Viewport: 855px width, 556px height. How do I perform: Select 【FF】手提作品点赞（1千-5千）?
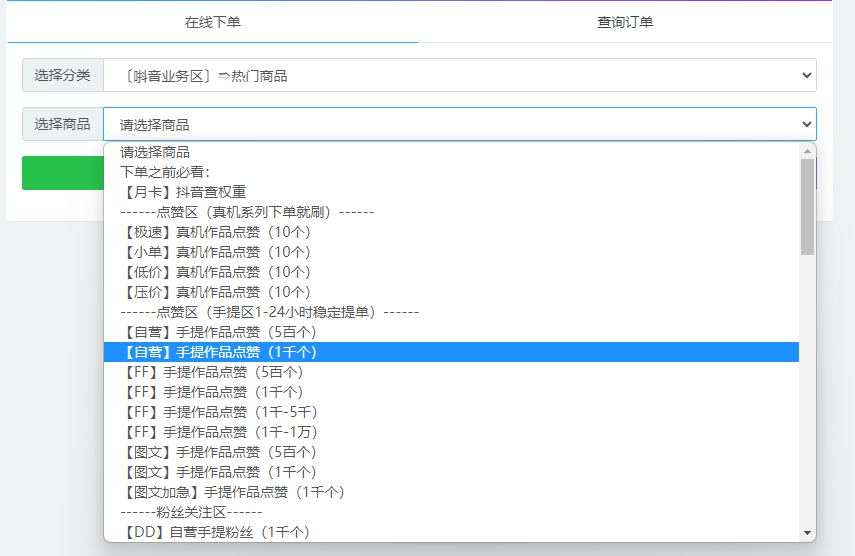click(221, 412)
